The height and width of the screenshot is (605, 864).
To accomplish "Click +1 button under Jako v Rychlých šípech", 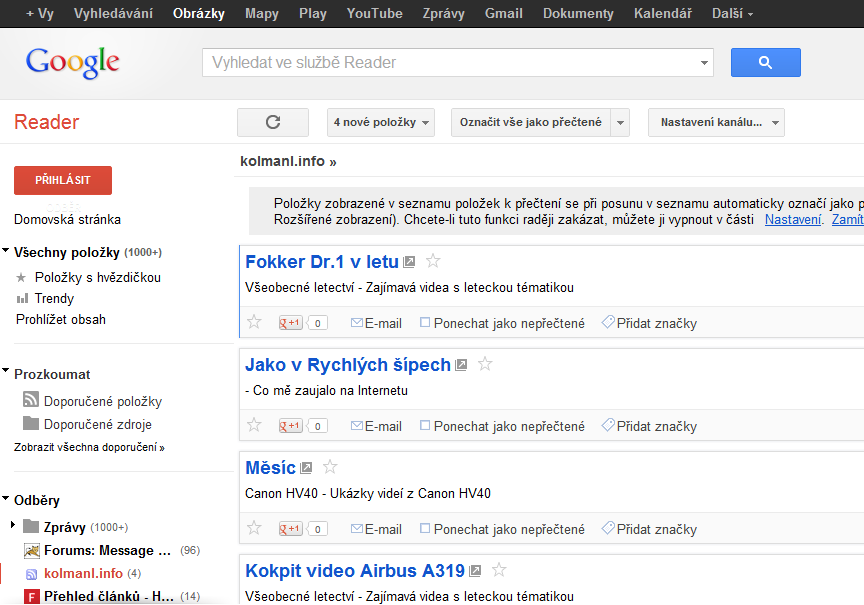I will 291,426.
